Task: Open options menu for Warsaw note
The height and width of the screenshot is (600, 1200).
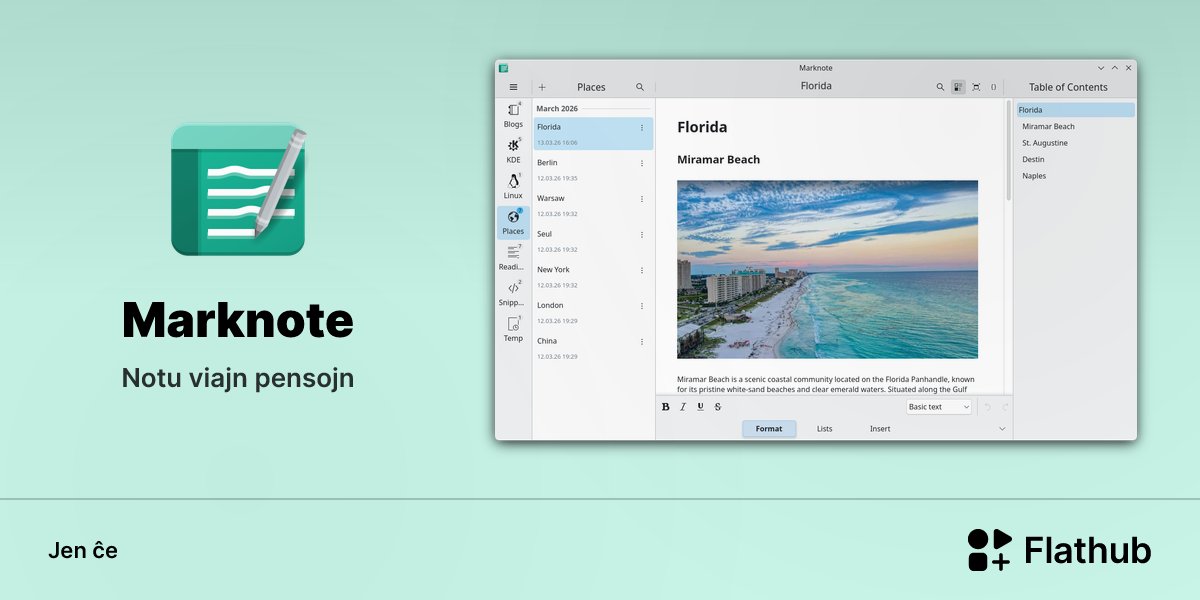Action: click(642, 199)
